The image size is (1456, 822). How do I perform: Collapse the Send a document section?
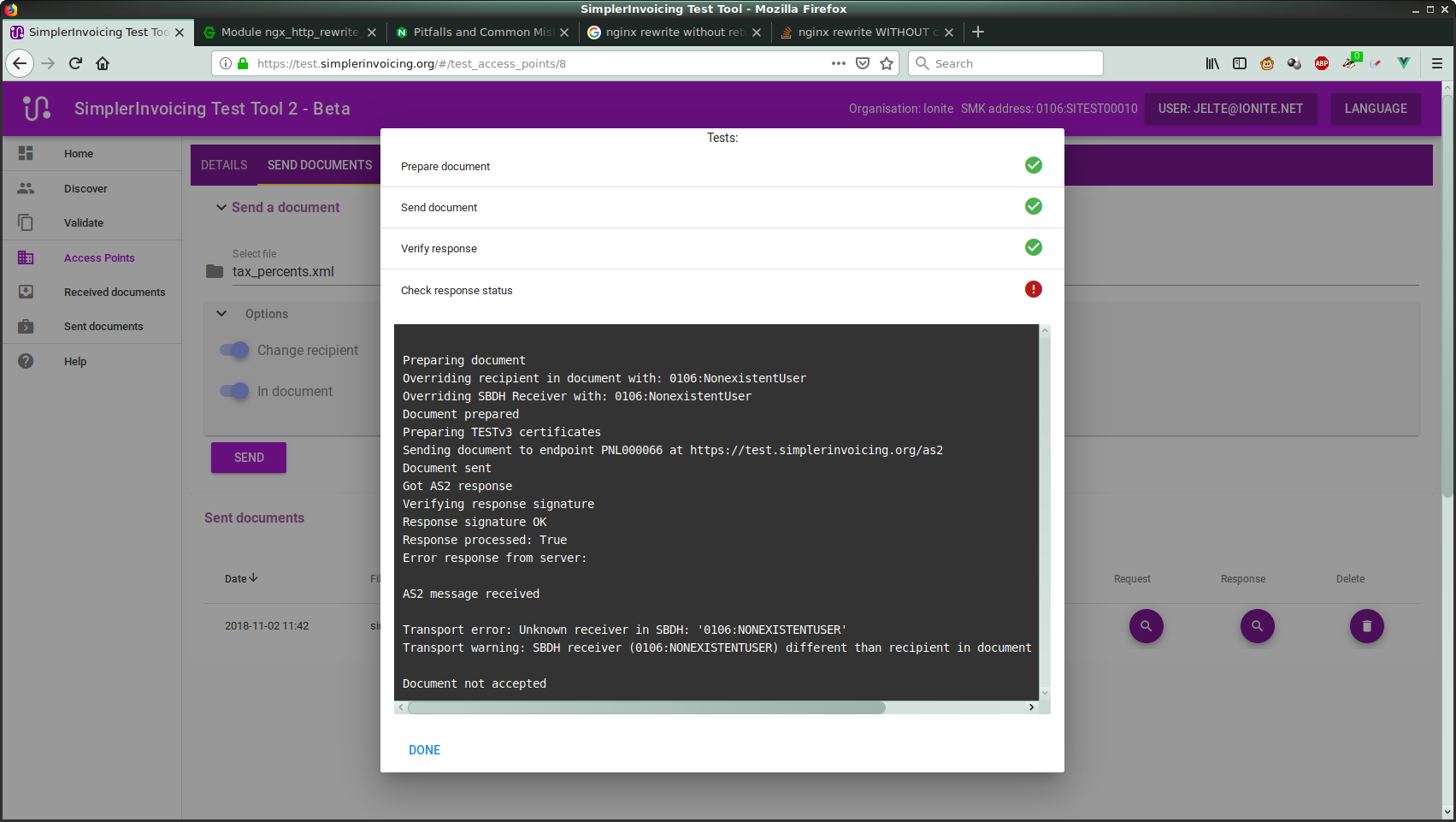pyautogui.click(x=221, y=207)
